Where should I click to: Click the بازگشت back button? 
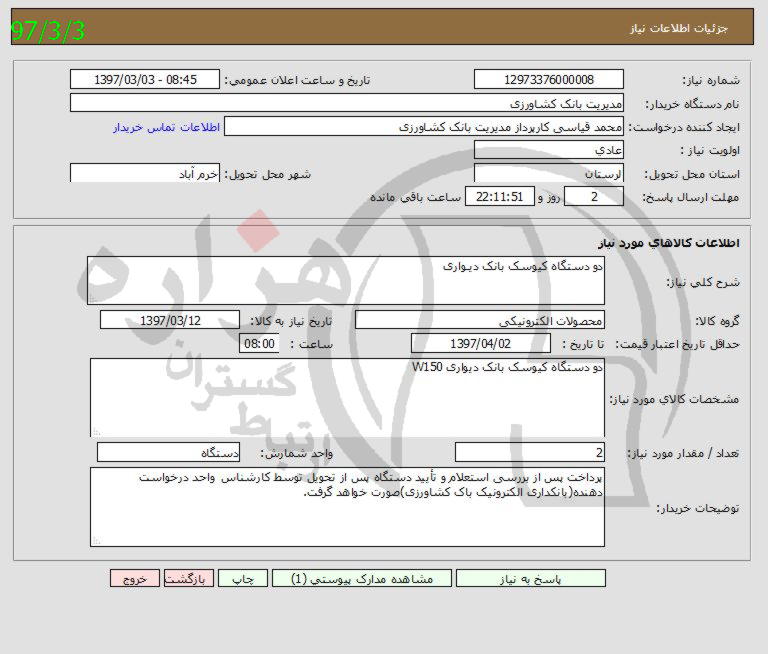click(187, 579)
